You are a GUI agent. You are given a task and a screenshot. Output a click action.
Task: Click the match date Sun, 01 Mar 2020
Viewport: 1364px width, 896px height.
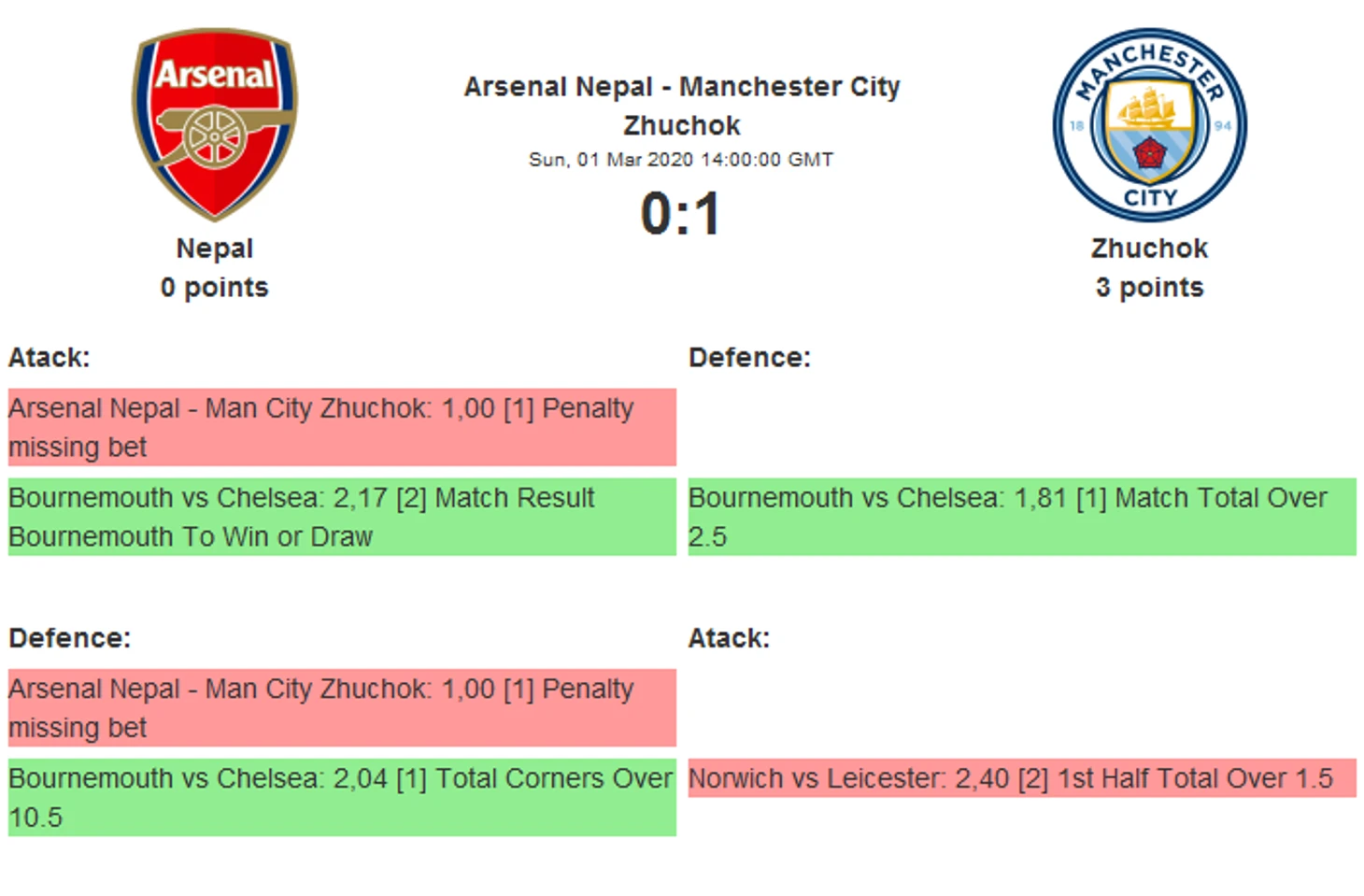tap(681, 160)
